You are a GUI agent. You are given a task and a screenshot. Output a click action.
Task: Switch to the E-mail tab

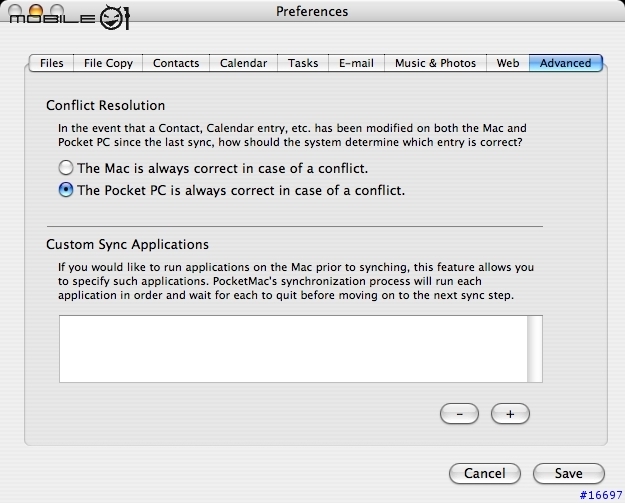click(356, 63)
